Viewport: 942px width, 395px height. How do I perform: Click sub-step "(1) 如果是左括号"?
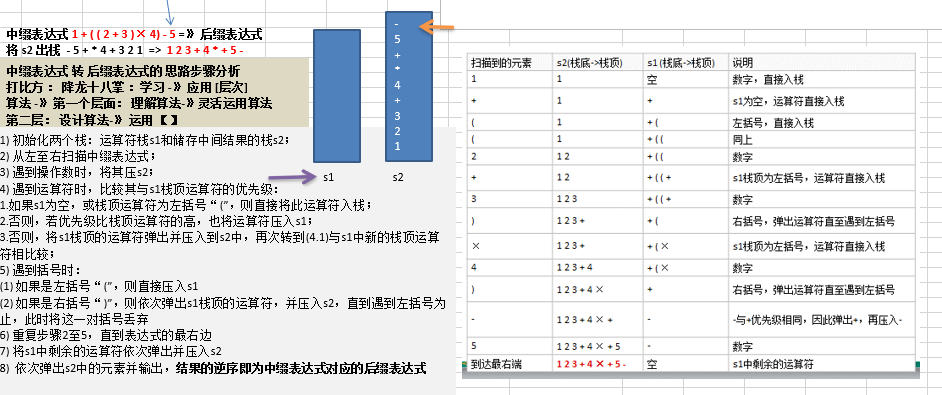tap(99, 286)
